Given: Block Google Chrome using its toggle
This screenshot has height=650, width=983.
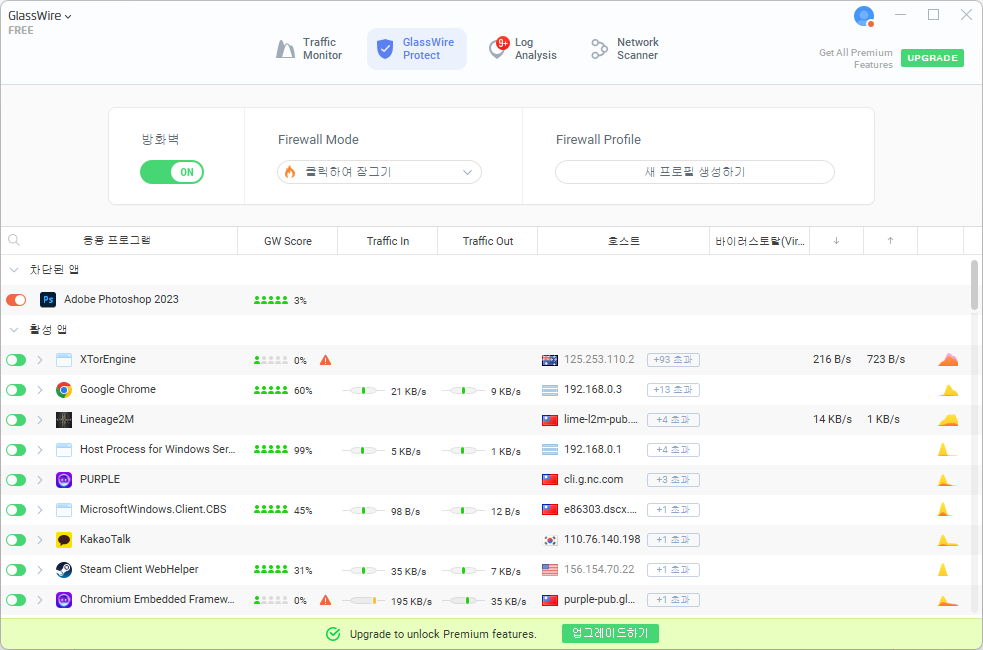Looking at the screenshot, I should coord(16,390).
